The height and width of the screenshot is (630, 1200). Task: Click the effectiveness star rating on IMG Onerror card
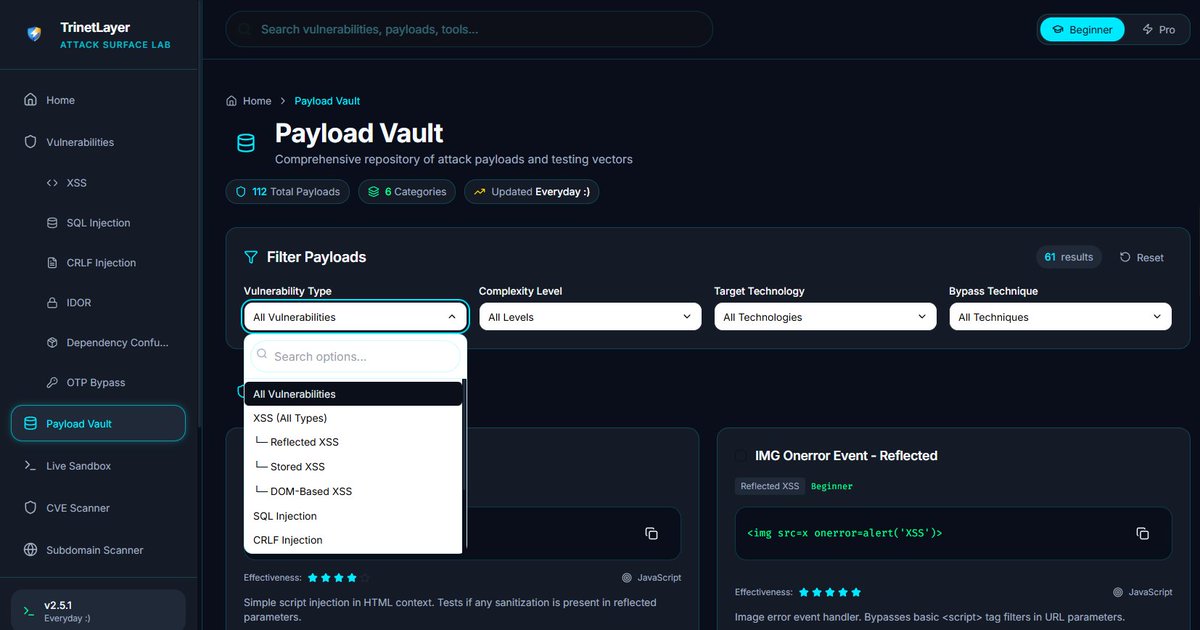(829, 591)
